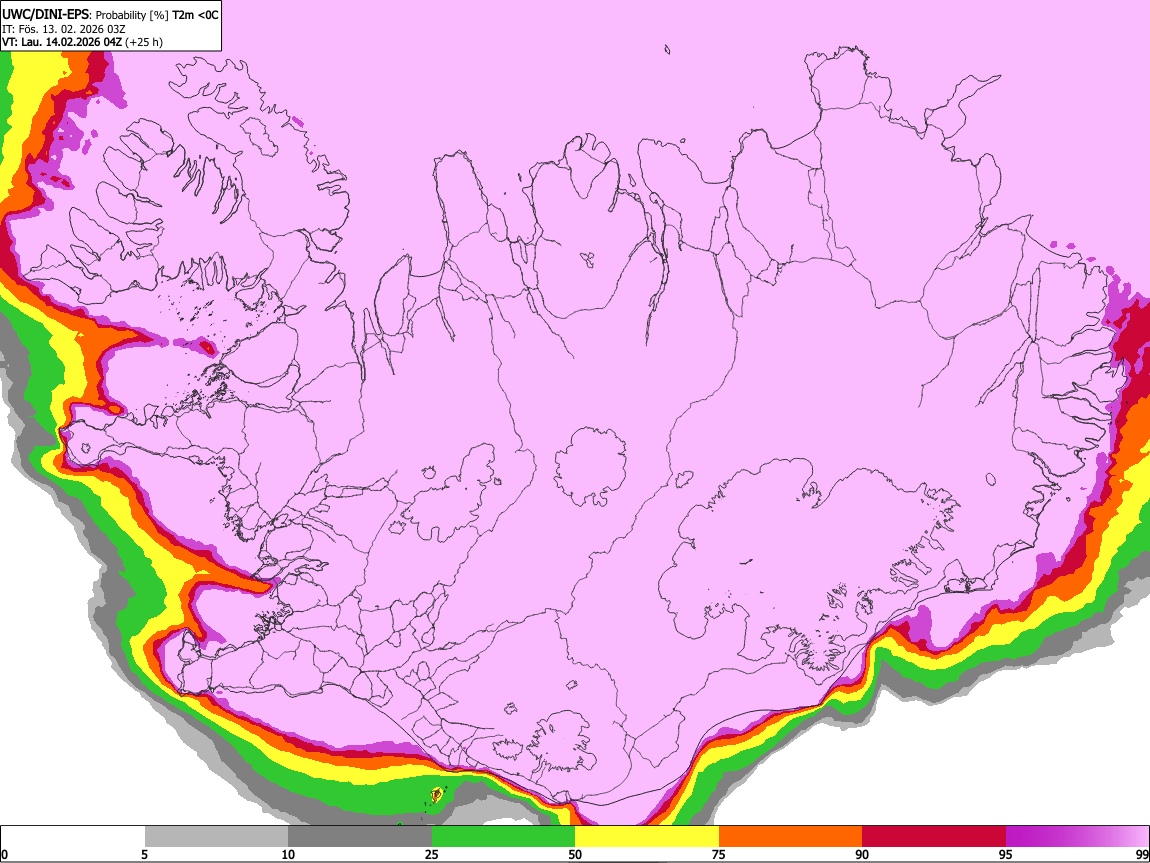The image size is (1150, 863).
Task: Click the 'IT: Fös. 13. 02. 2026 03Z' line
Action: [64, 29]
